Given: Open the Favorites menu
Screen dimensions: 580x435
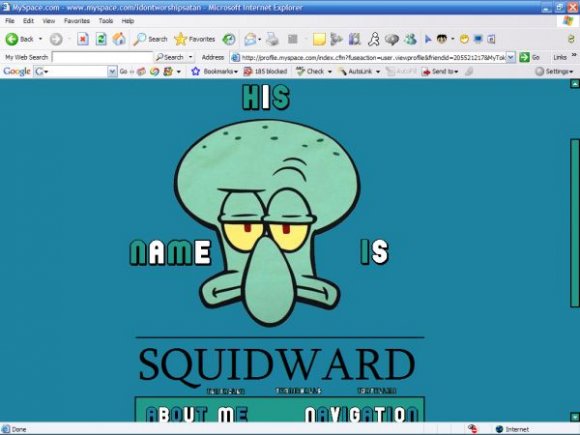Looking at the screenshot, I should [x=77, y=21].
